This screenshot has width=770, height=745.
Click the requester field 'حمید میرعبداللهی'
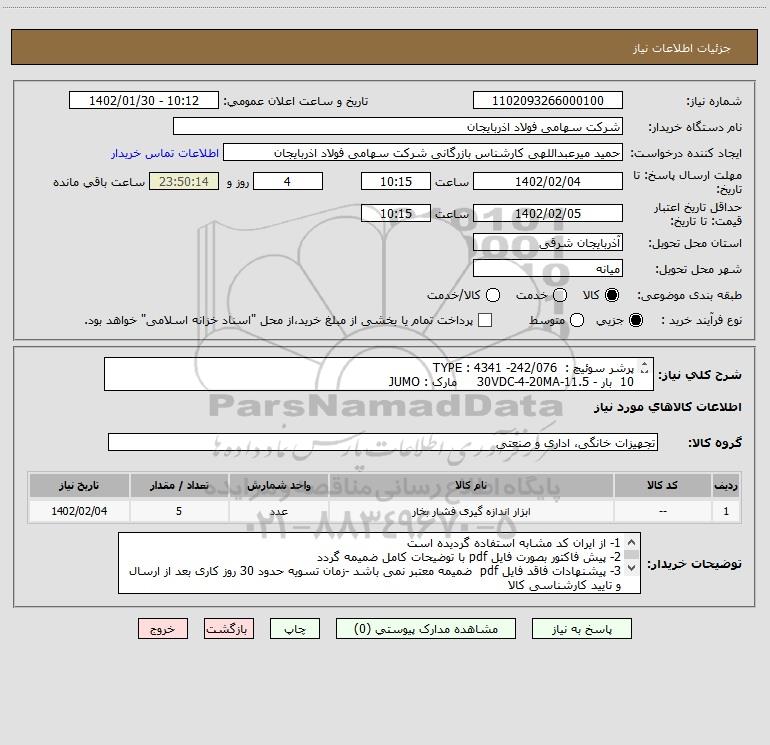click(423, 152)
